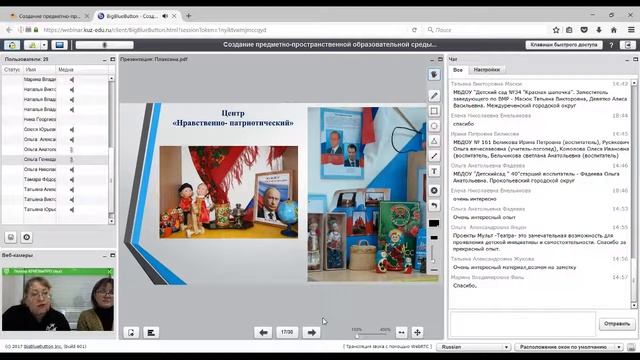Open the upload presentation dialog
The image size is (640, 360).
pyautogui.click(x=131, y=333)
